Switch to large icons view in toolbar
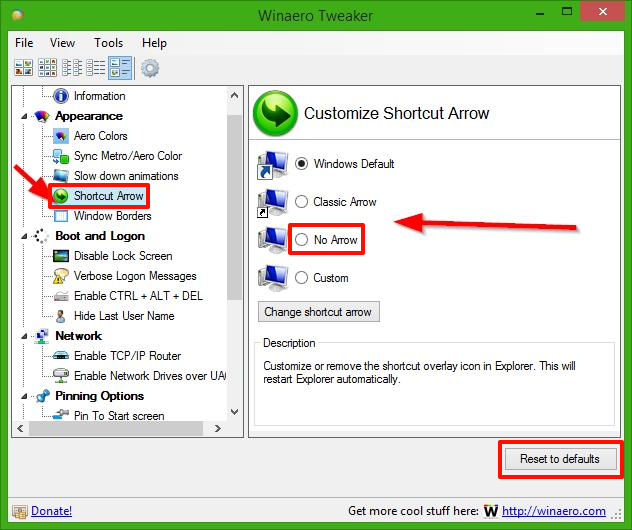The image size is (632, 530). tap(23, 67)
